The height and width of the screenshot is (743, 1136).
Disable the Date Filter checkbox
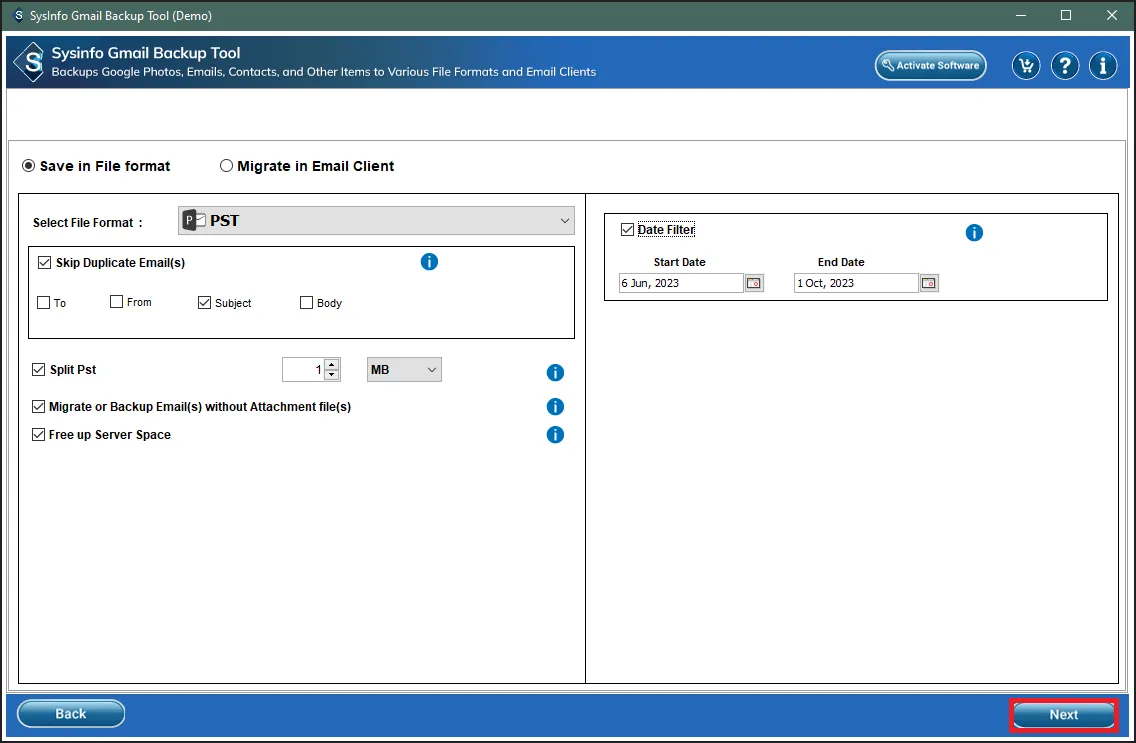pos(627,230)
